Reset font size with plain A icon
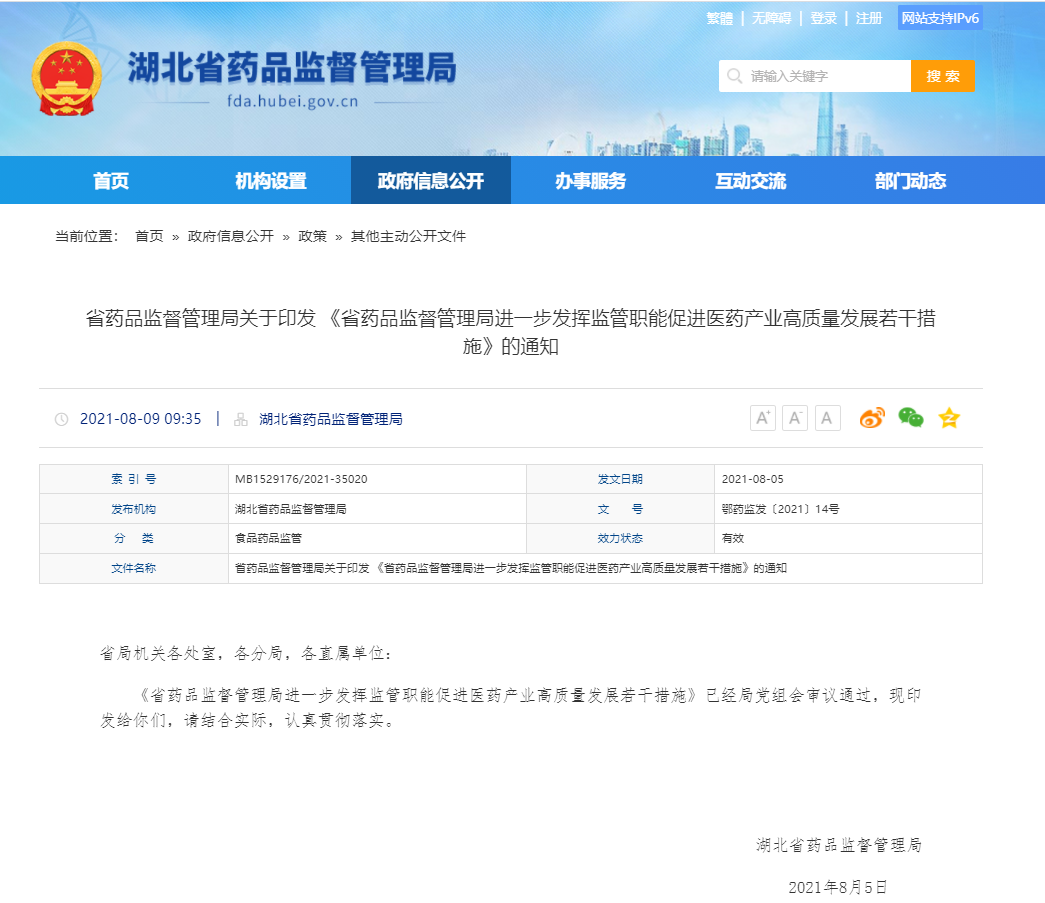This screenshot has height=903, width=1045. 827,418
